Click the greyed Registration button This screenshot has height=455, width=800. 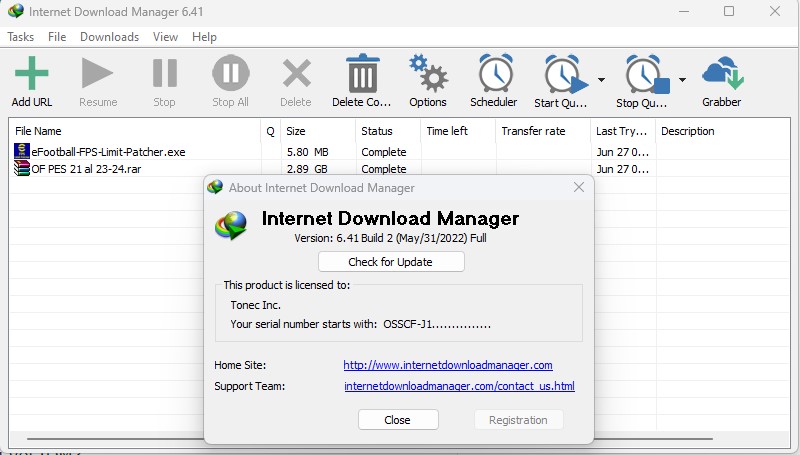tap(518, 420)
